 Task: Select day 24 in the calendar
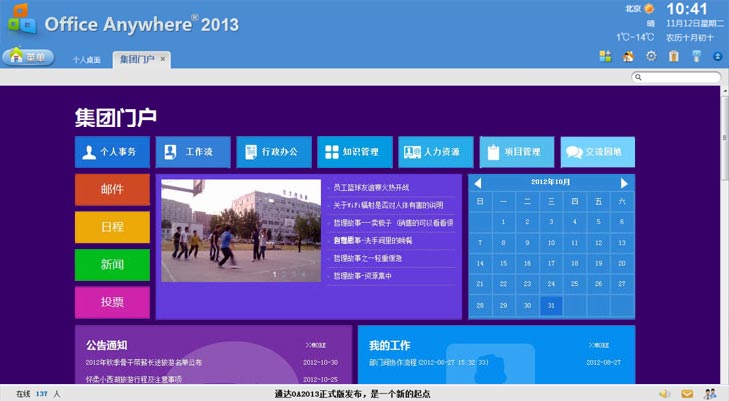551,283
